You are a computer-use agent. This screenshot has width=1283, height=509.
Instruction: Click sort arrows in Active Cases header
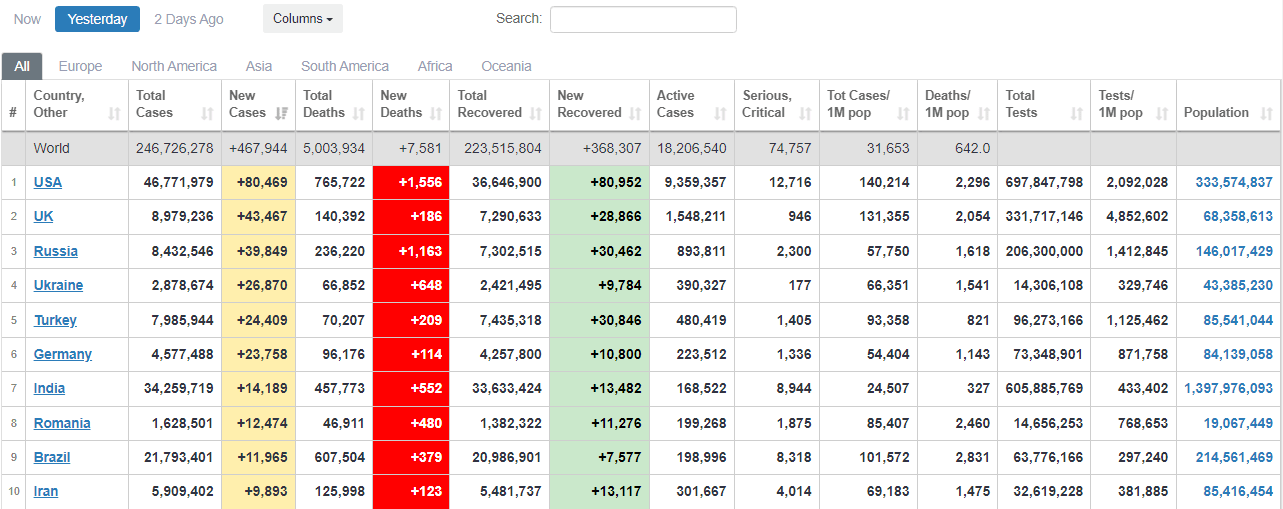coord(720,114)
